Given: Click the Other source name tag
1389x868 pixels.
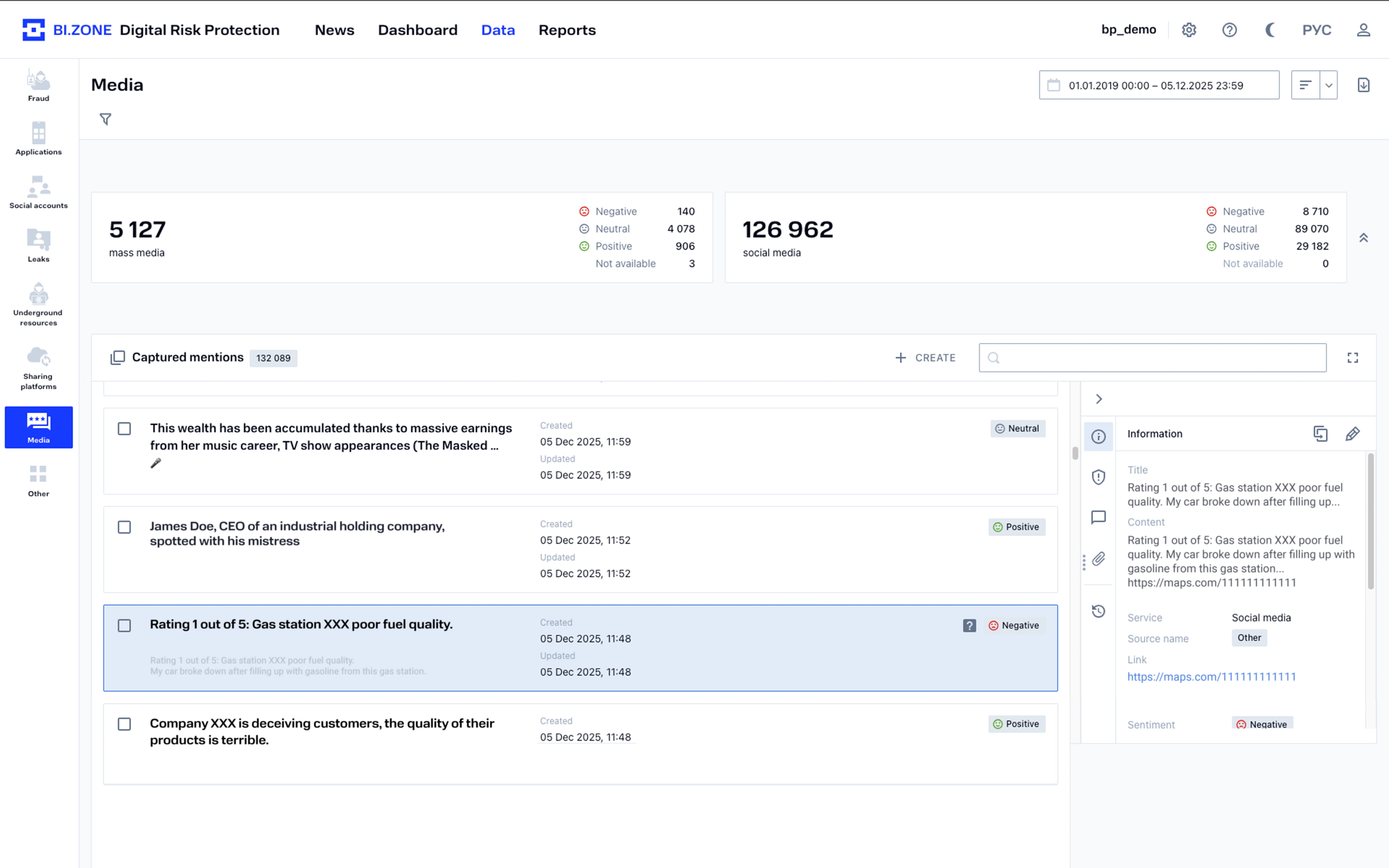Looking at the screenshot, I should [x=1249, y=638].
